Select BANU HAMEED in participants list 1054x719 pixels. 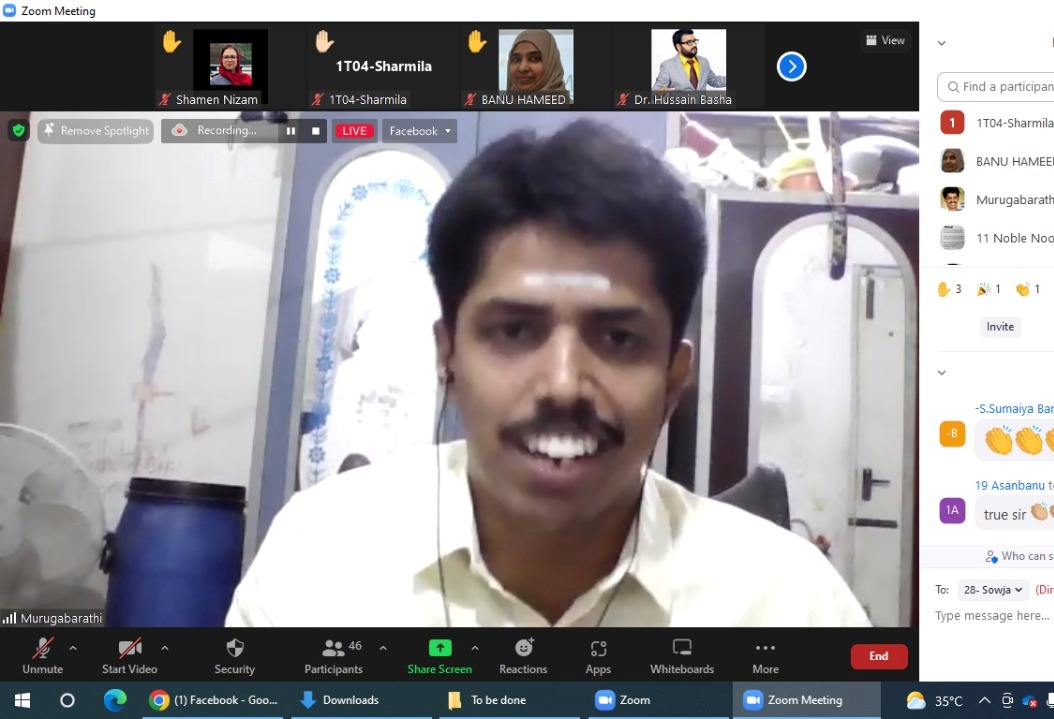click(x=996, y=161)
